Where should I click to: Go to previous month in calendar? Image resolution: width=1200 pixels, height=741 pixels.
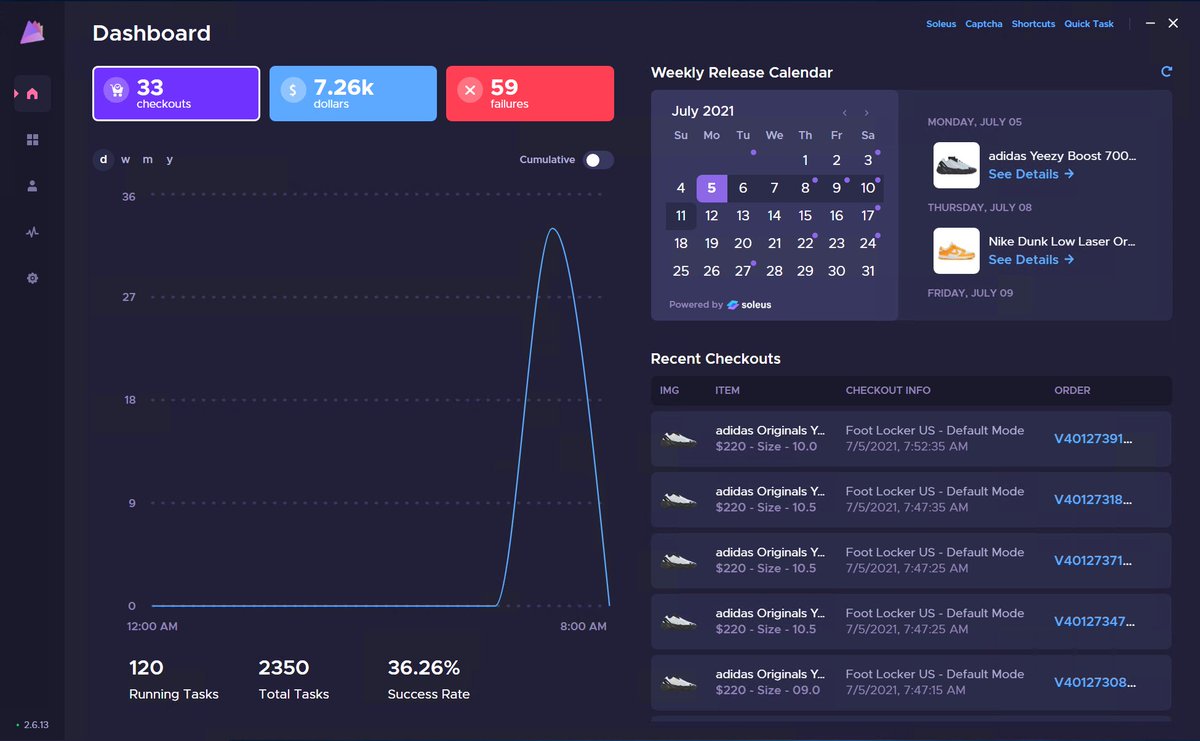coord(845,113)
